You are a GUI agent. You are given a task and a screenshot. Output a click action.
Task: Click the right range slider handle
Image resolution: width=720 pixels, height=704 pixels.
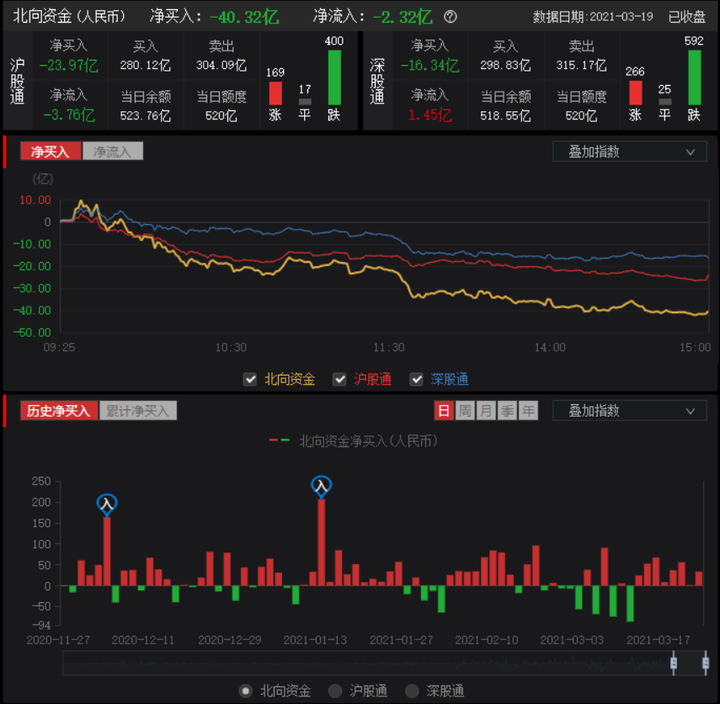(706, 663)
